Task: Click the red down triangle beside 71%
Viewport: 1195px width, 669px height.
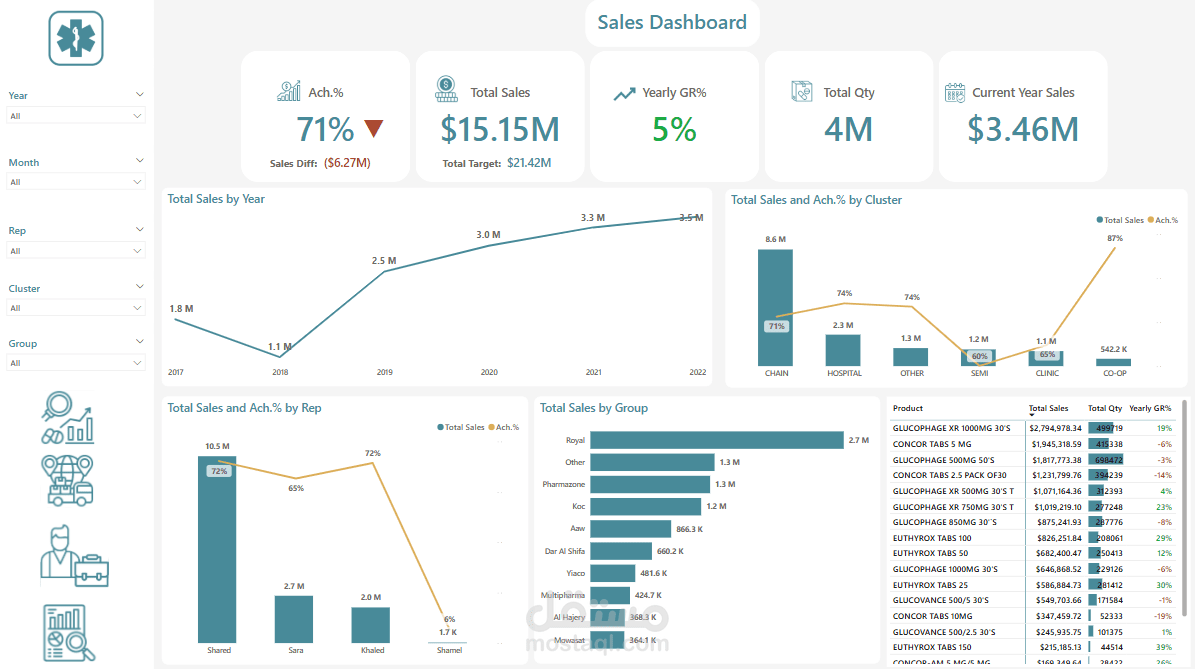Action: click(x=373, y=128)
